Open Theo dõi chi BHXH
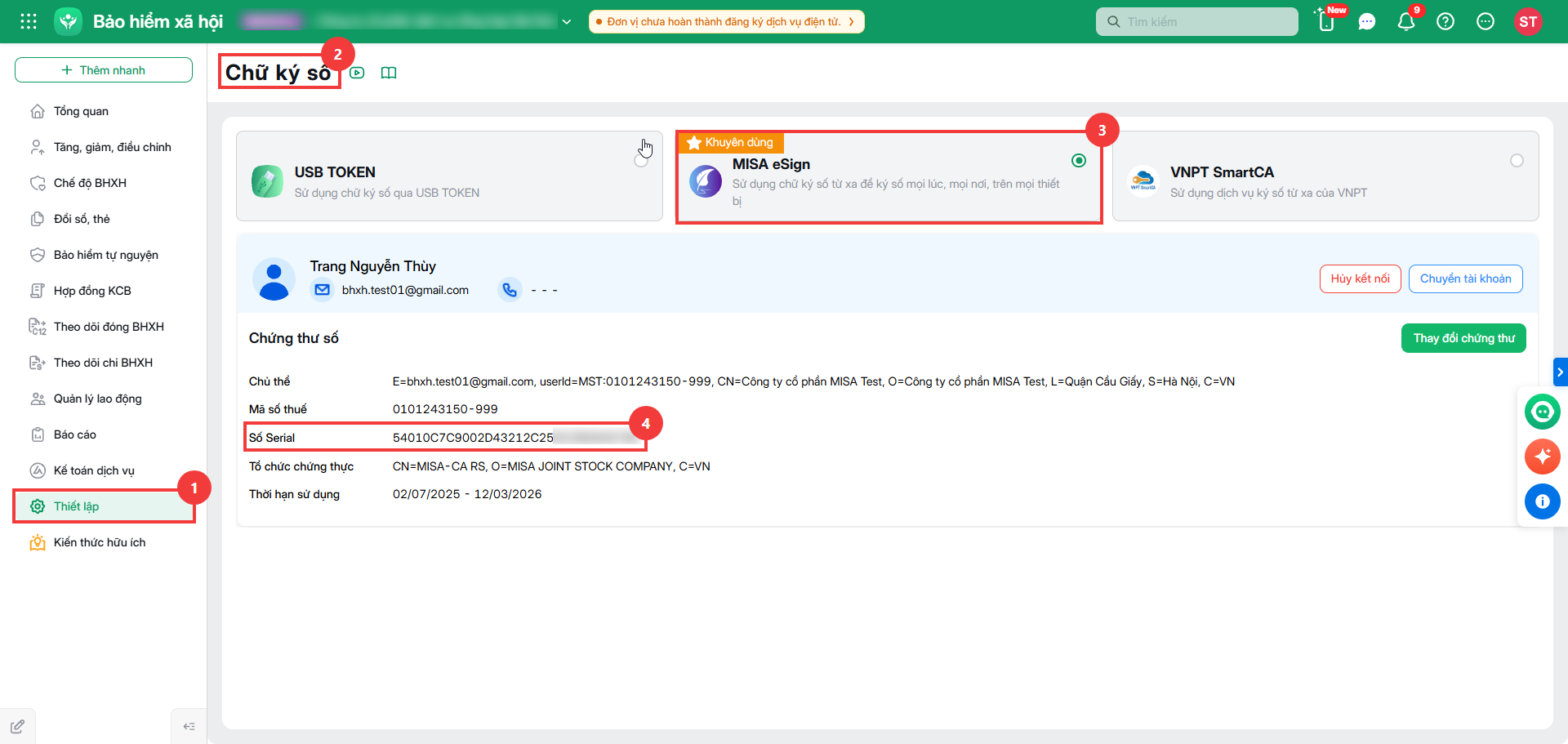Image resolution: width=1568 pixels, height=744 pixels. tap(104, 363)
